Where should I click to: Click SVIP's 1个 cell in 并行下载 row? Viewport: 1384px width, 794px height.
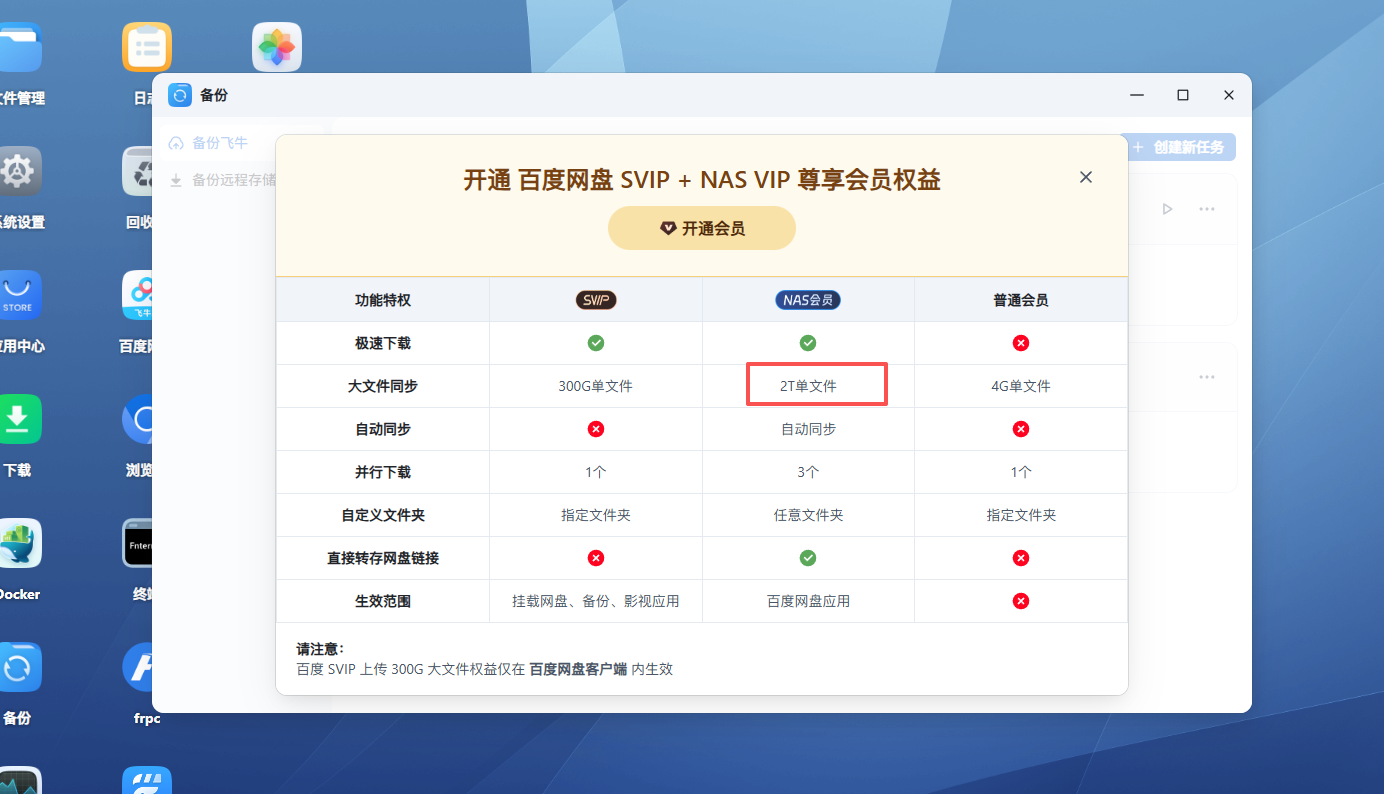pyautogui.click(x=596, y=472)
